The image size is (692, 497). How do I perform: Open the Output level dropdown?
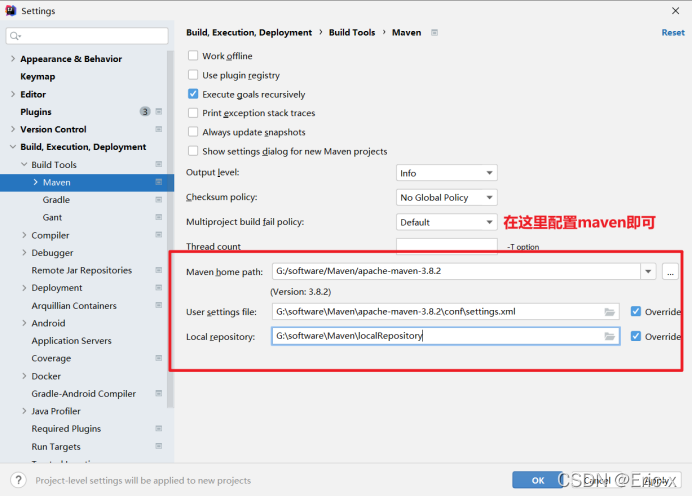pyautogui.click(x=447, y=173)
